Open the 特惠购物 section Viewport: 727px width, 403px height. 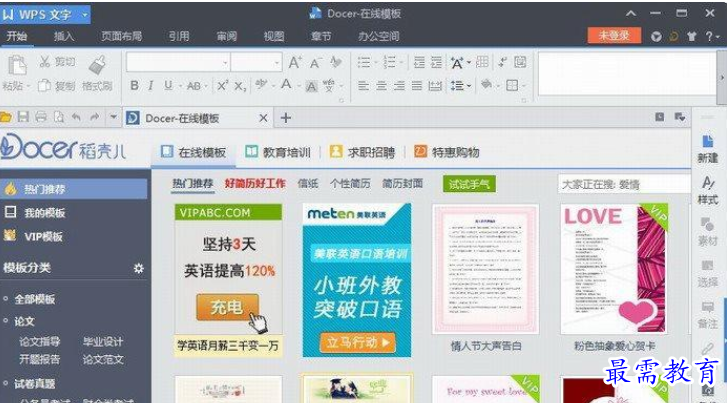[x=446, y=152]
